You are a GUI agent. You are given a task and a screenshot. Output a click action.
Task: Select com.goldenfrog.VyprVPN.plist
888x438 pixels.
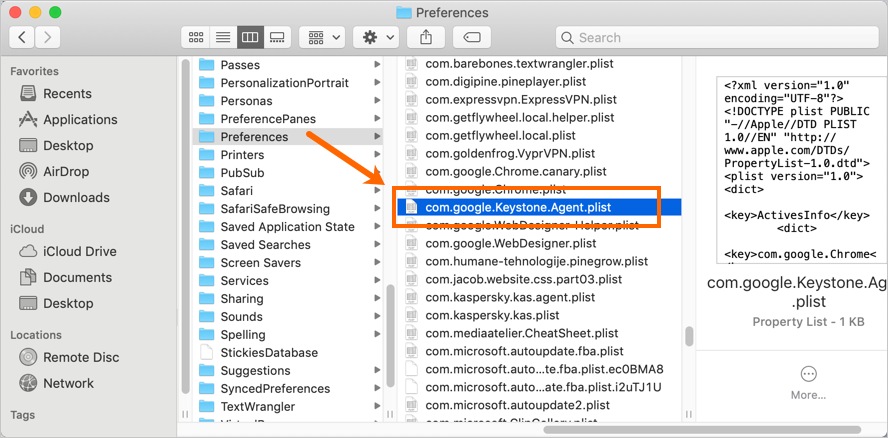(539, 154)
